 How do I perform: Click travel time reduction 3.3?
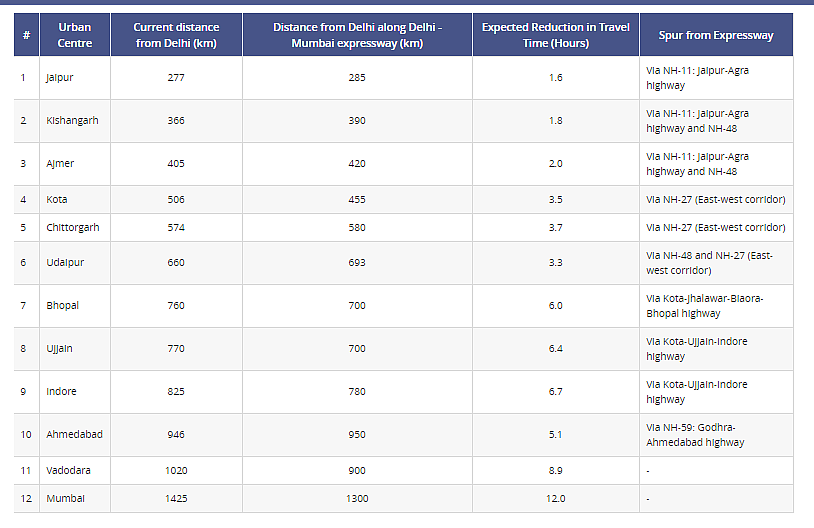click(555, 263)
